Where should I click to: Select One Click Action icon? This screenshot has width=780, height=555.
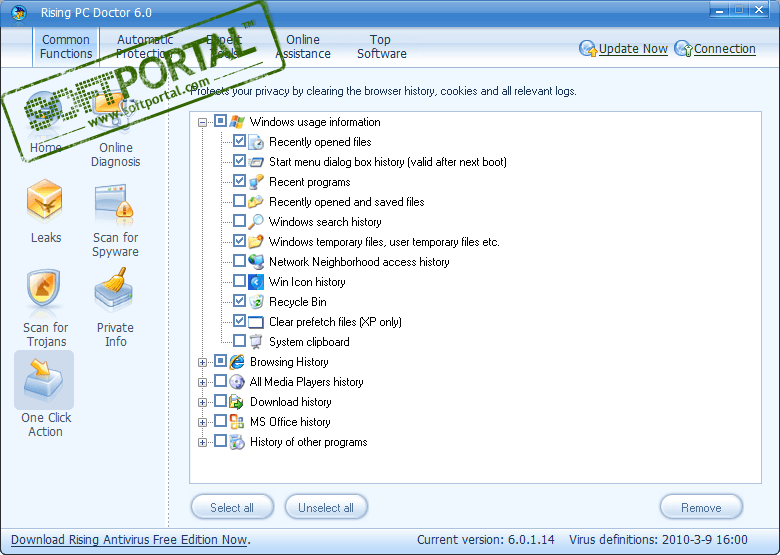pos(44,380)
